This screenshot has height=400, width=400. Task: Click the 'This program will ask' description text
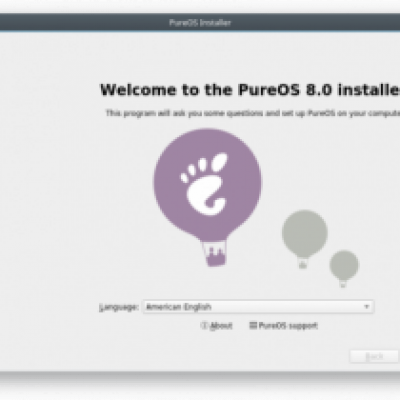click(x=253, y=113)
